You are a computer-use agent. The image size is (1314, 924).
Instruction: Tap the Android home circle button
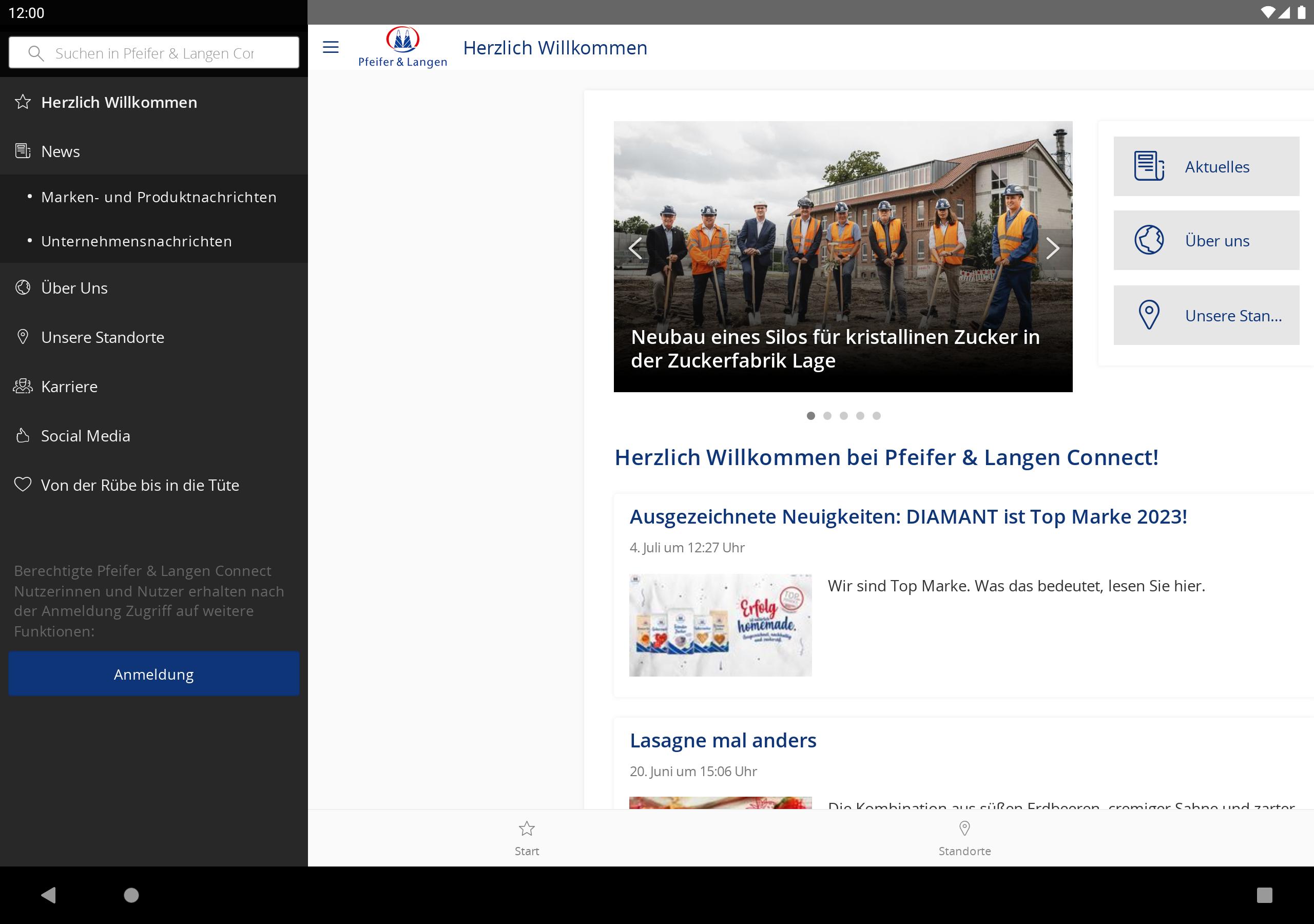pos(131,895)
